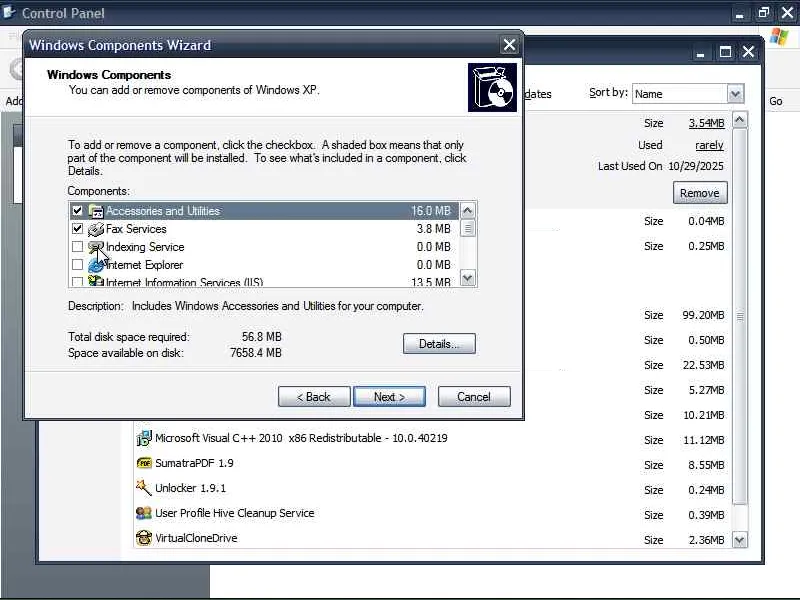This screenshot has width=800, height=600.
Task: Select the Unlocker 1.9.1 entry
Action: click(x=432, y=488)
